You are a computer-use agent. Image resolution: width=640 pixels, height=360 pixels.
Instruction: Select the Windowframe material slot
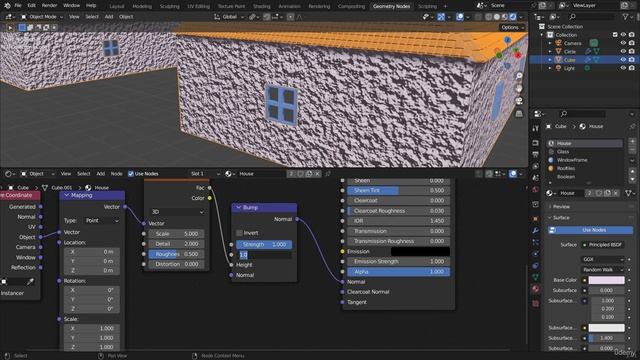[584, 160]
